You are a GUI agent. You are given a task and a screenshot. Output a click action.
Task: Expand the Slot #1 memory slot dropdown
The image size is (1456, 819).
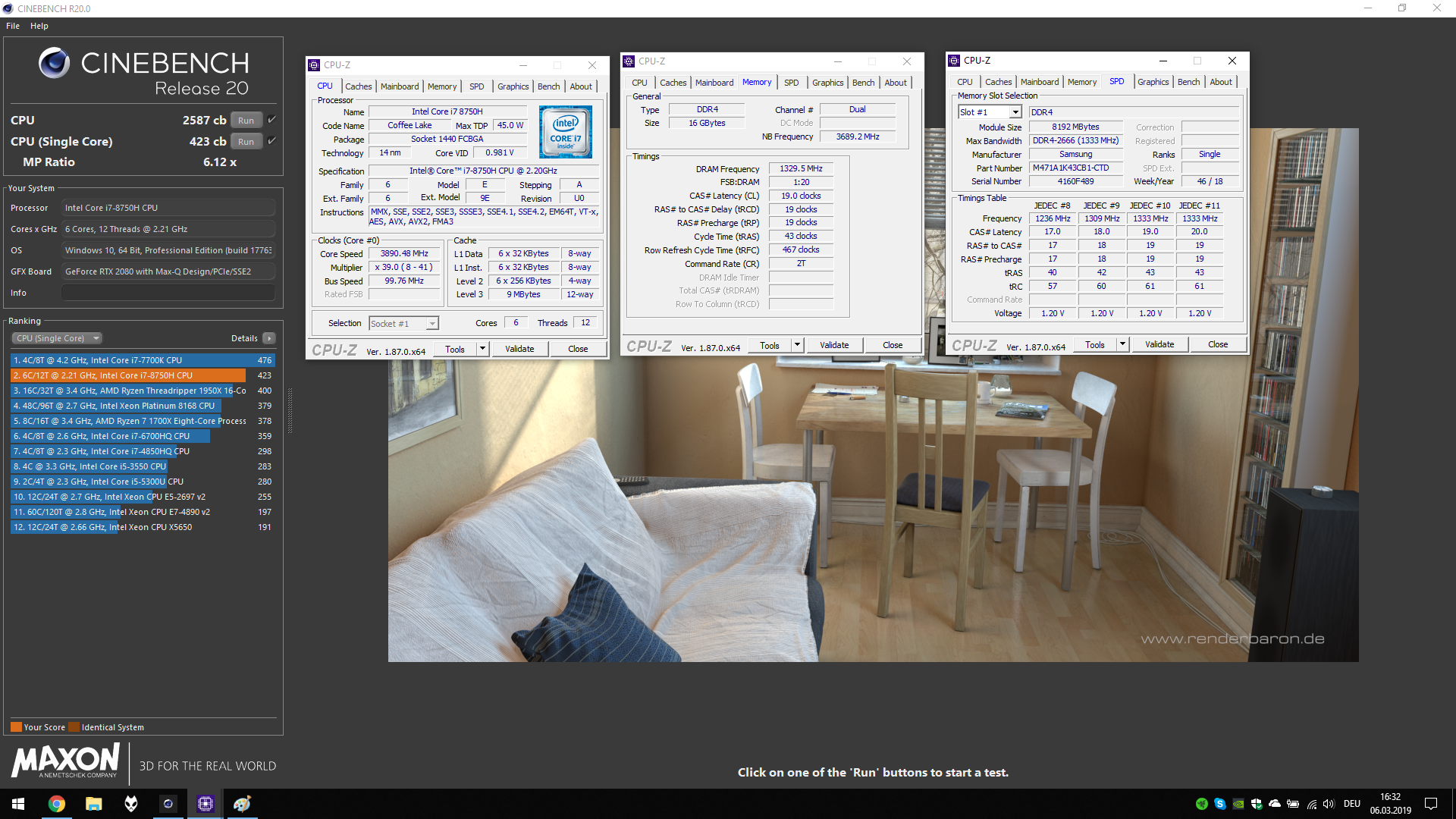[x=1015, y=112]
